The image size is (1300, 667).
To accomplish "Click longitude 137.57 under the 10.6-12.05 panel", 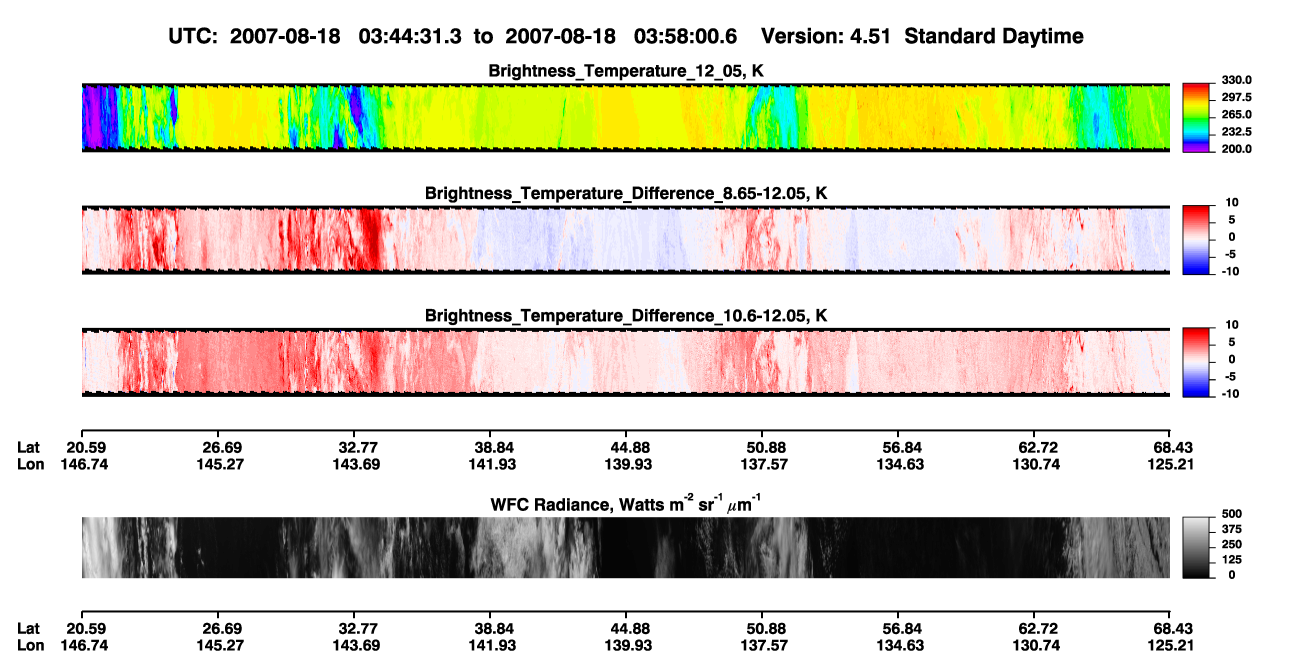I will (763, 464).
